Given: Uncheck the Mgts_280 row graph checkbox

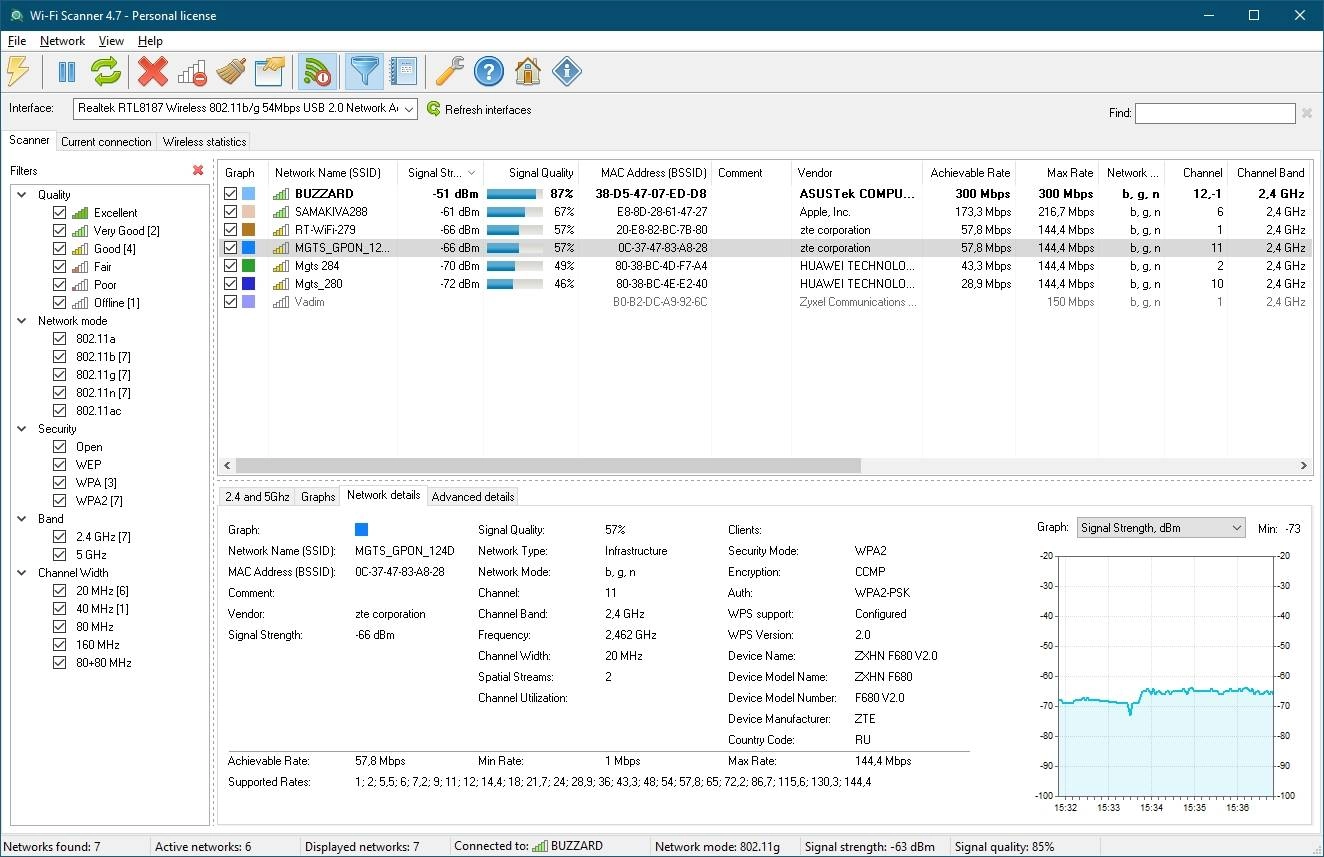Looking at the screenshot, I should (x=231, y=284).
